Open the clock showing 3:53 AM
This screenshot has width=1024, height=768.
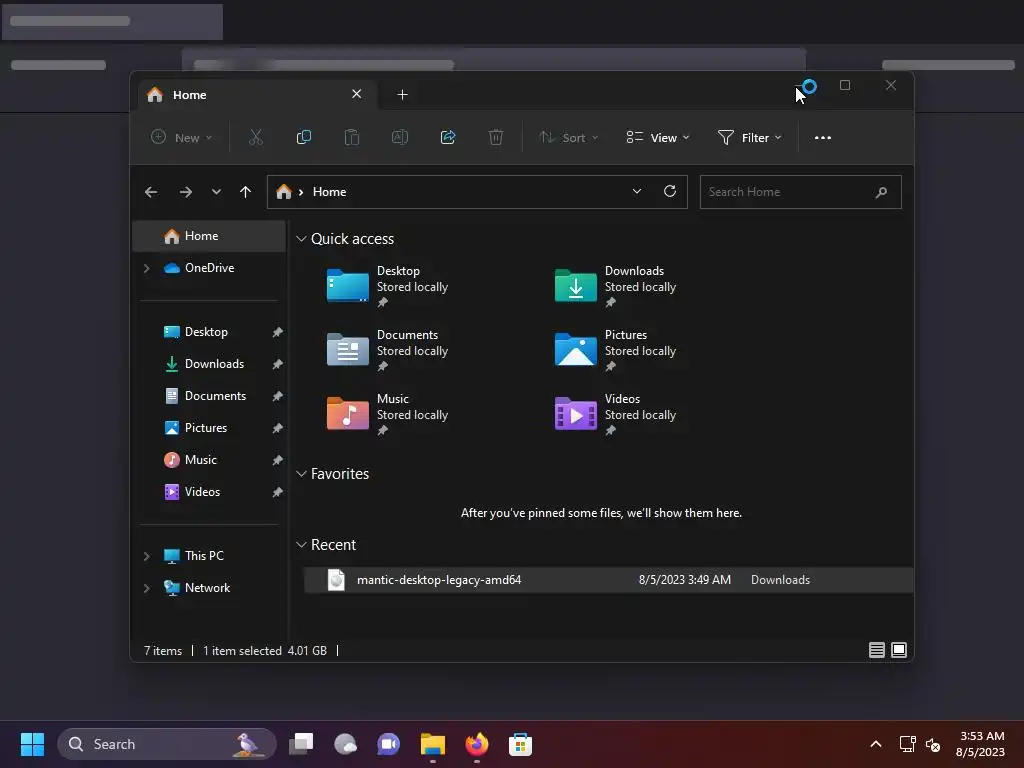[981, 744]
